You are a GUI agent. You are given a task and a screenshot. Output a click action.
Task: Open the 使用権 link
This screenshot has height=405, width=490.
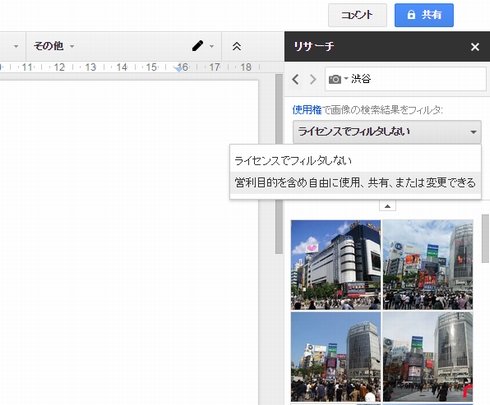[x=307, y=110]
